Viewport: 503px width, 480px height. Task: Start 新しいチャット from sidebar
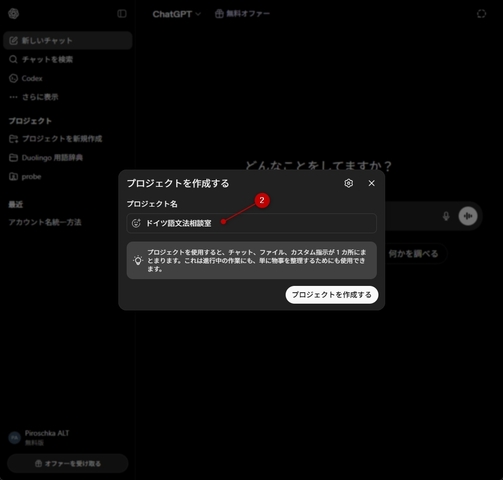[68, 41]
